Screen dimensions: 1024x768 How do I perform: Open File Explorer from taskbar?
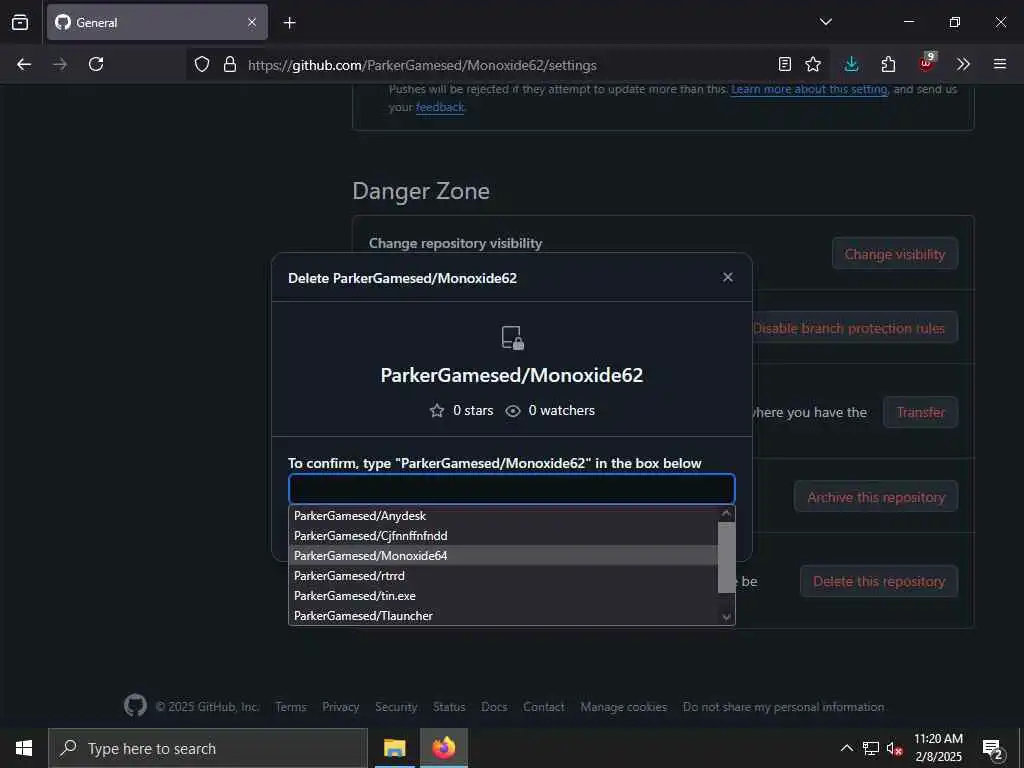pyautogui.click(x=394, y=748)
